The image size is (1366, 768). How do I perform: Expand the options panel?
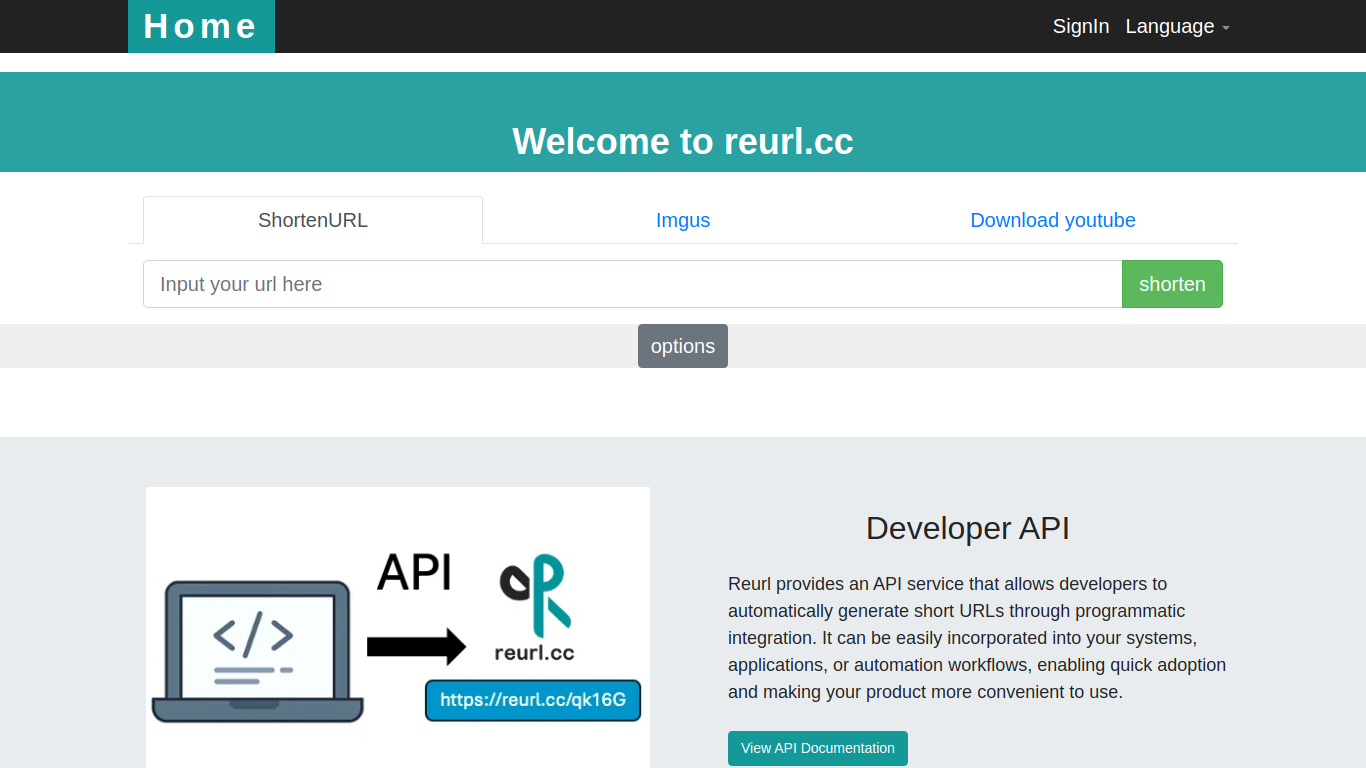coord(683,346)
